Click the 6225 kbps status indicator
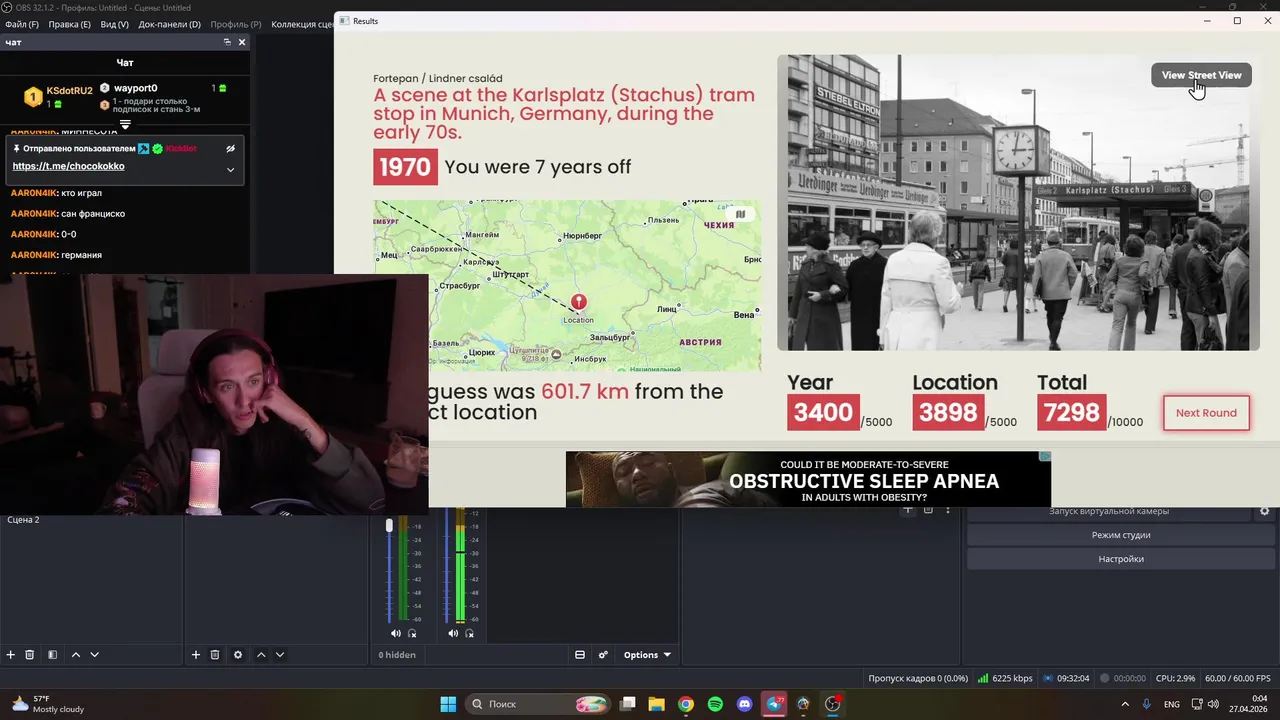 [x=1005, y=679]
